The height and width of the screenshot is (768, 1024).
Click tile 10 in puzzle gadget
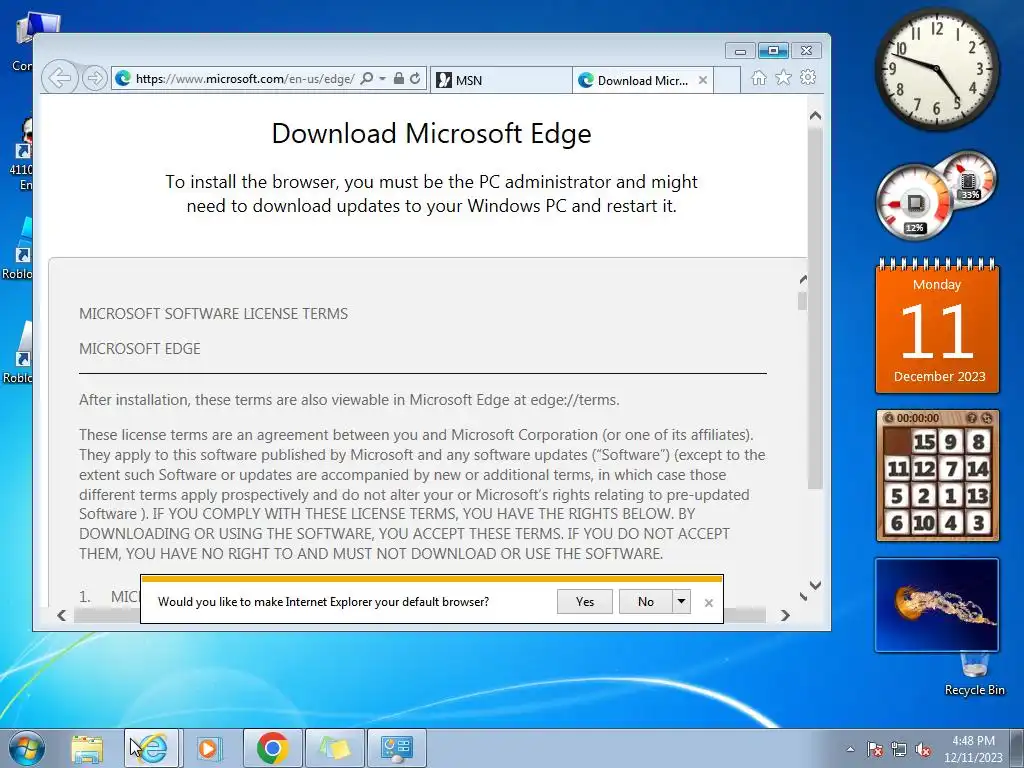point(923,523)
